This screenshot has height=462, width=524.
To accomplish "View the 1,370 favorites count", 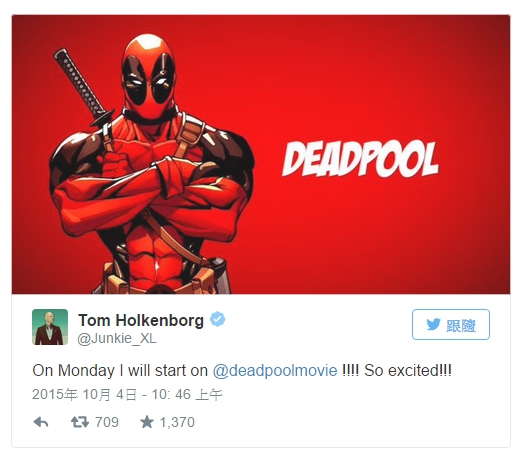I will click(177, 422).
